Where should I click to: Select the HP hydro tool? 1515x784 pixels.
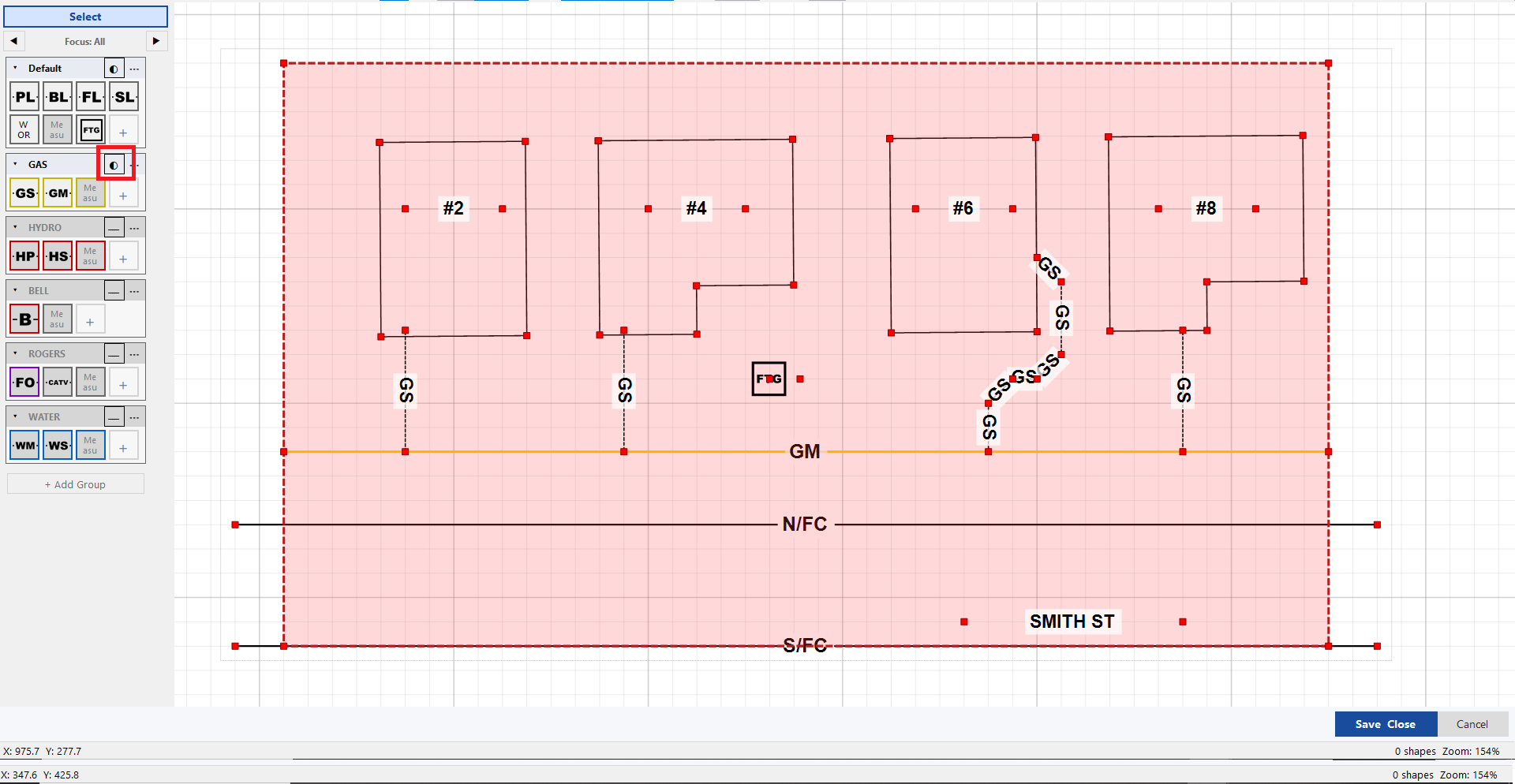tap(24, 256)
